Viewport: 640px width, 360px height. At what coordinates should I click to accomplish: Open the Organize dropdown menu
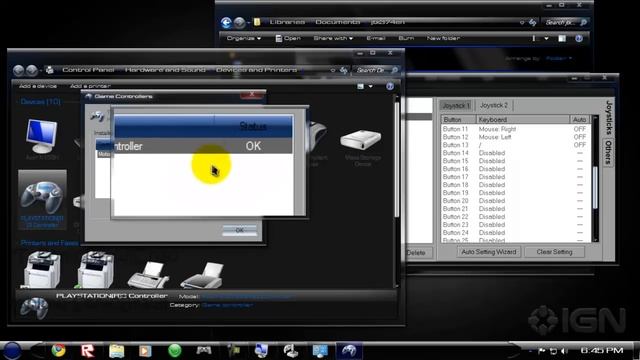tap(244, 38)
